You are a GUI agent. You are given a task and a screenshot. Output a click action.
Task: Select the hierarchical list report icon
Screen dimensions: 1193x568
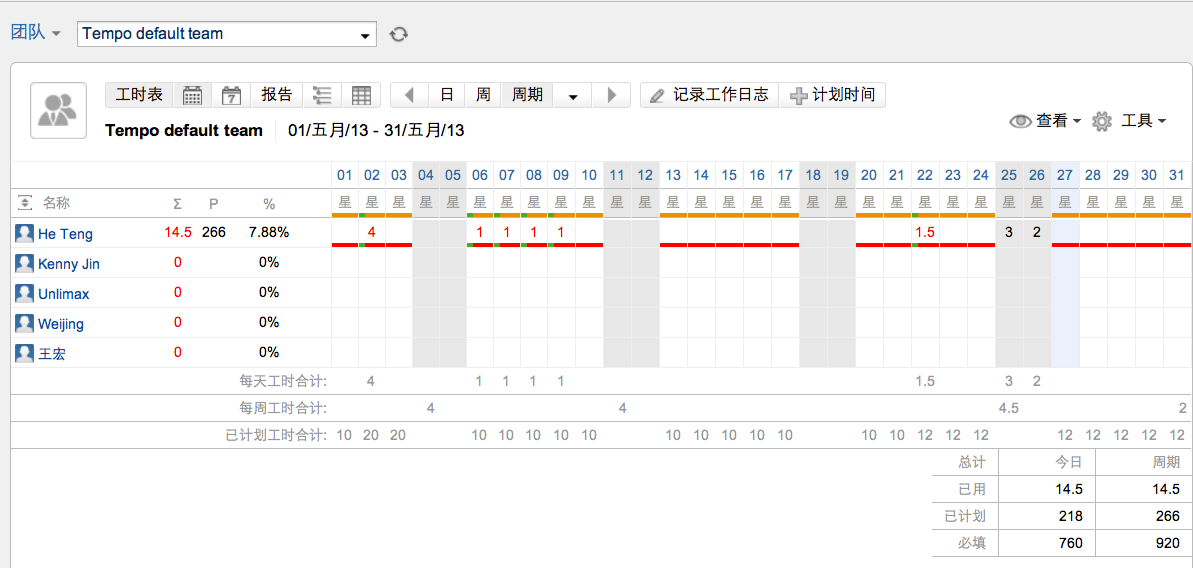pos(322,95)
